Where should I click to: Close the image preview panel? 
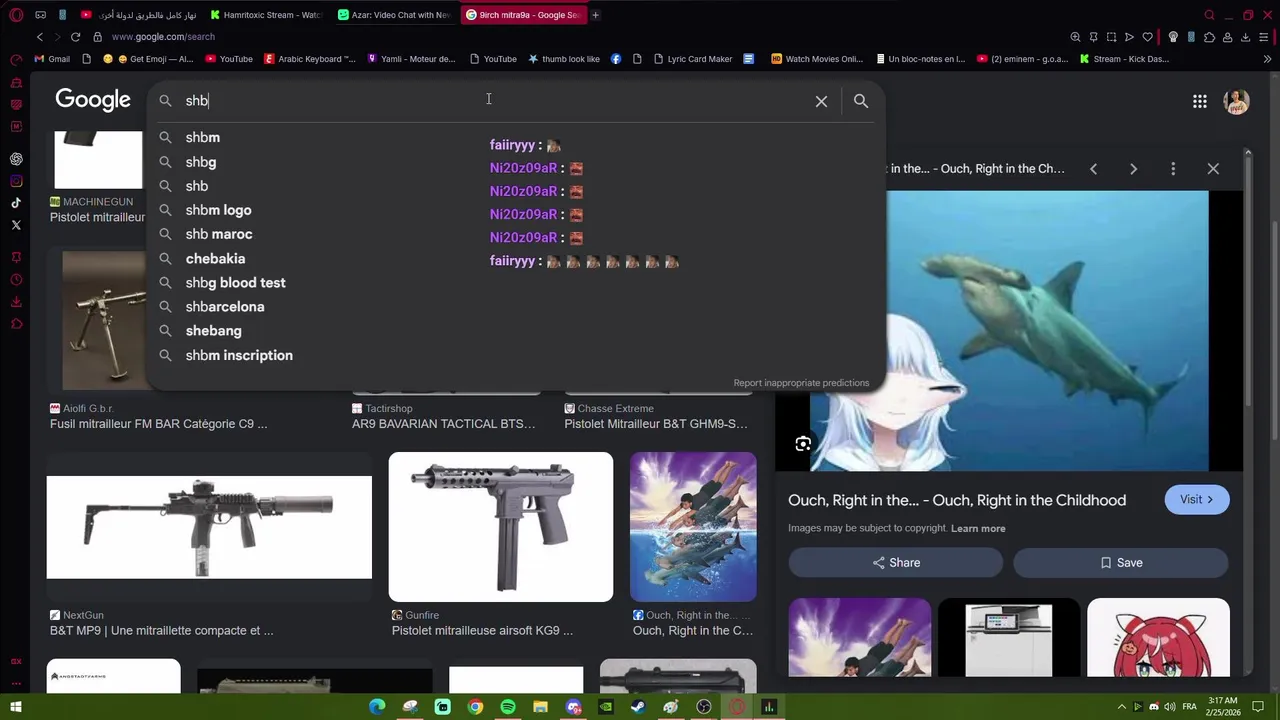pos(1213,169)
